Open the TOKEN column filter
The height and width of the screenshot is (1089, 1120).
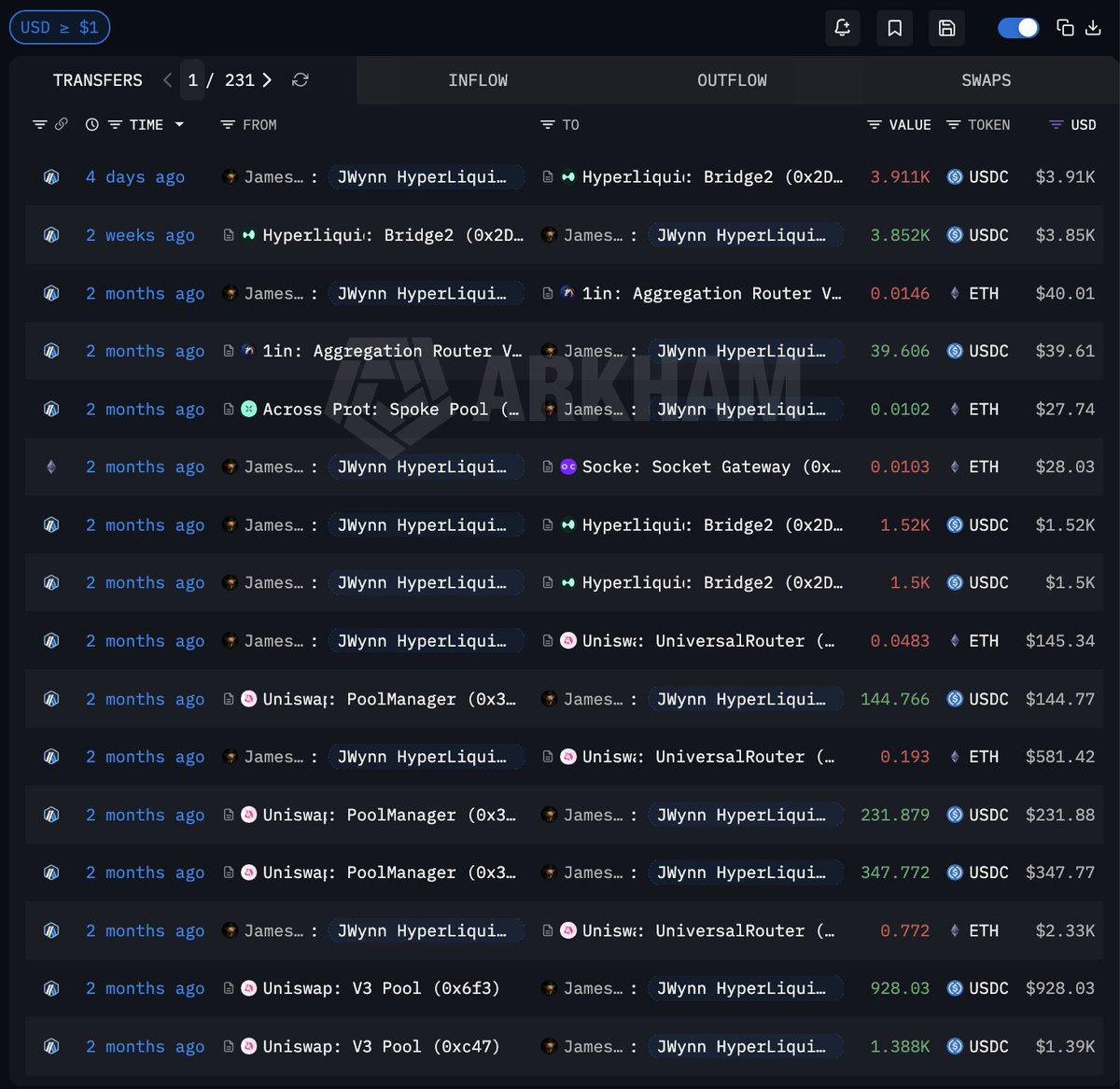click(x=953, y=124)
